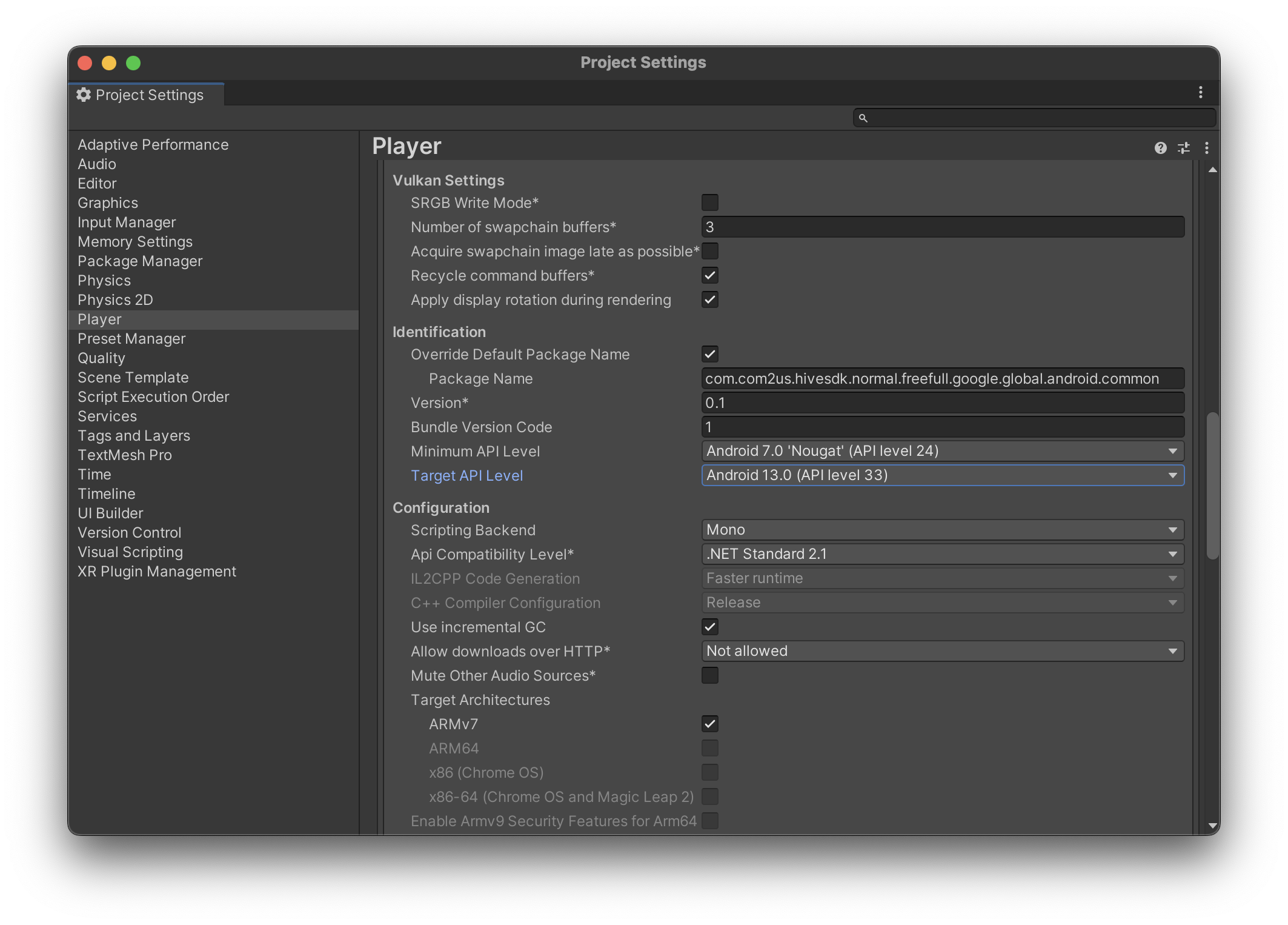Click the search magnifier icon
Viewport: 1288px width, 925px height.
[x=863, y=118]
